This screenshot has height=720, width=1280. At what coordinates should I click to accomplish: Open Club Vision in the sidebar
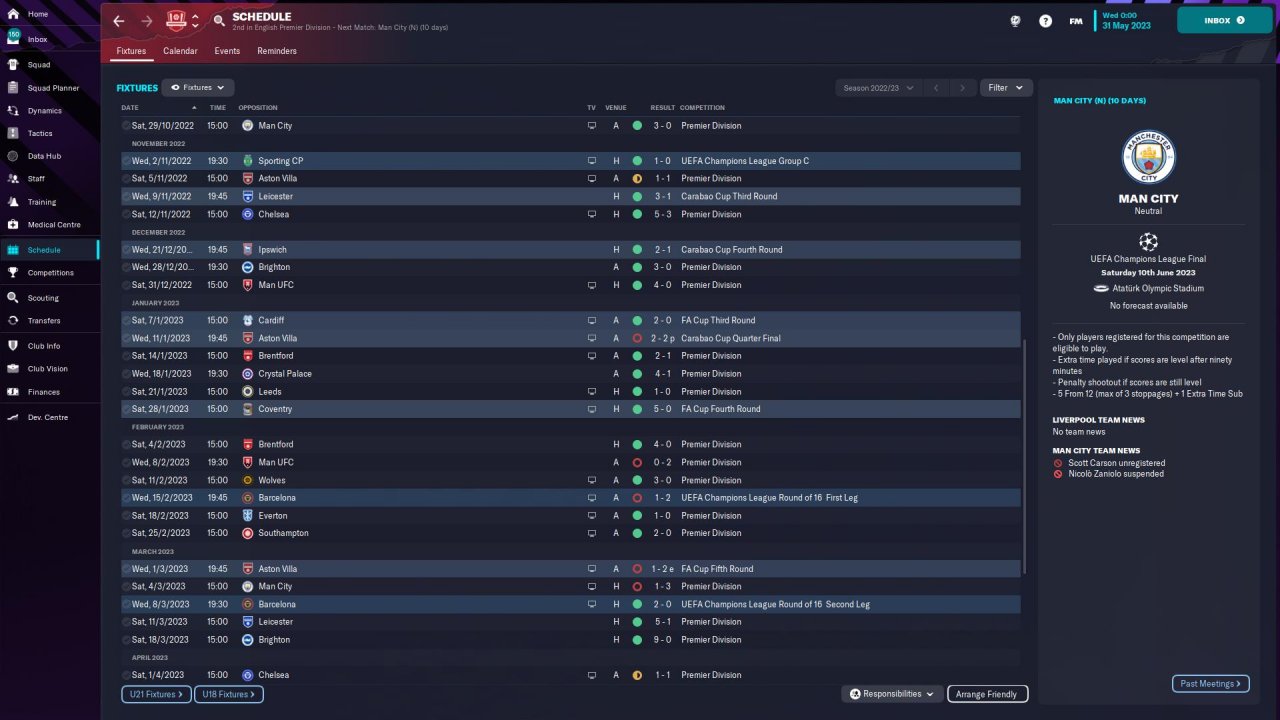point(49,369)
